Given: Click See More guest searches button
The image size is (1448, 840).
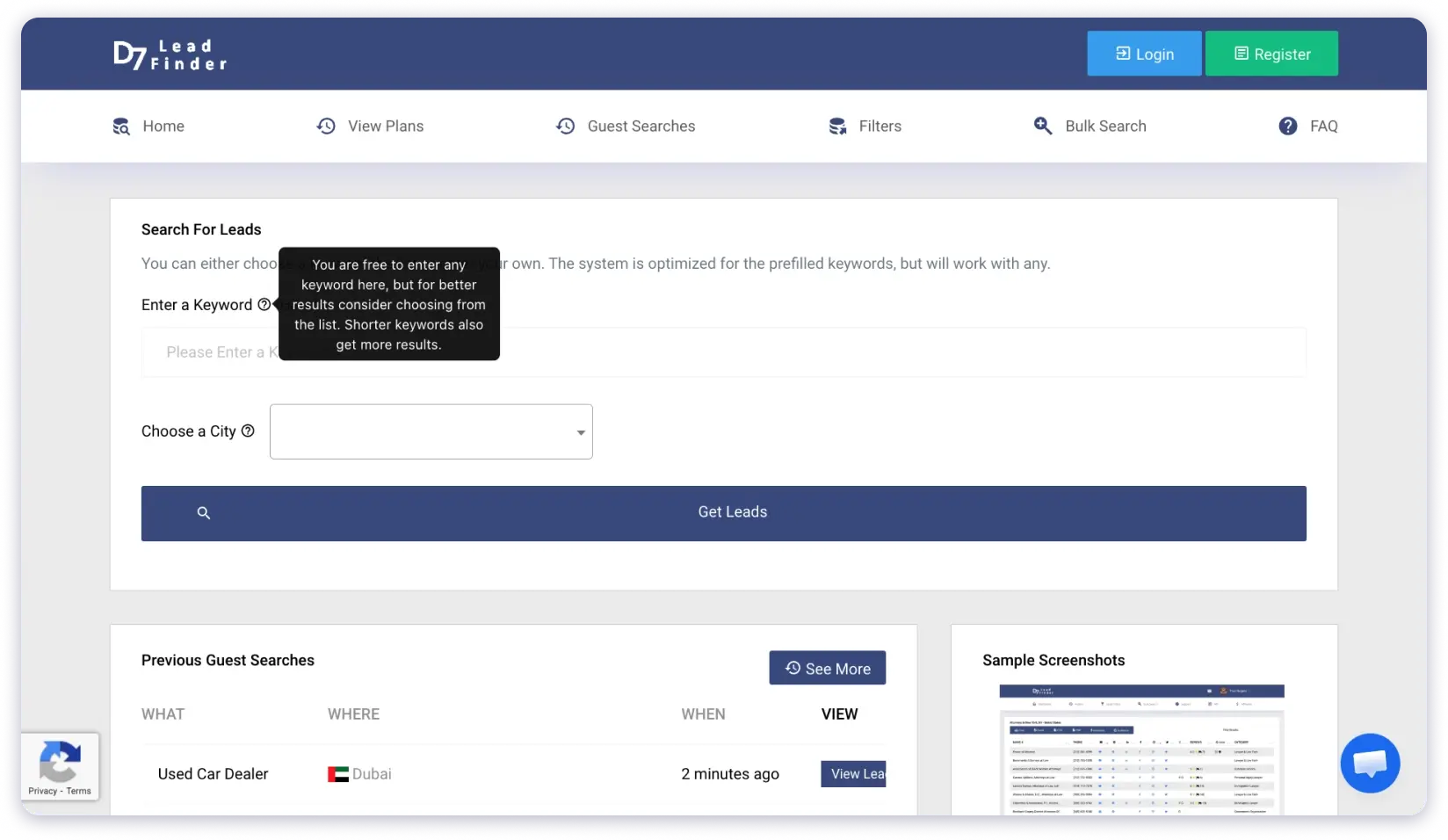Looking at the screenshot, I should click(x=827, y=669).
